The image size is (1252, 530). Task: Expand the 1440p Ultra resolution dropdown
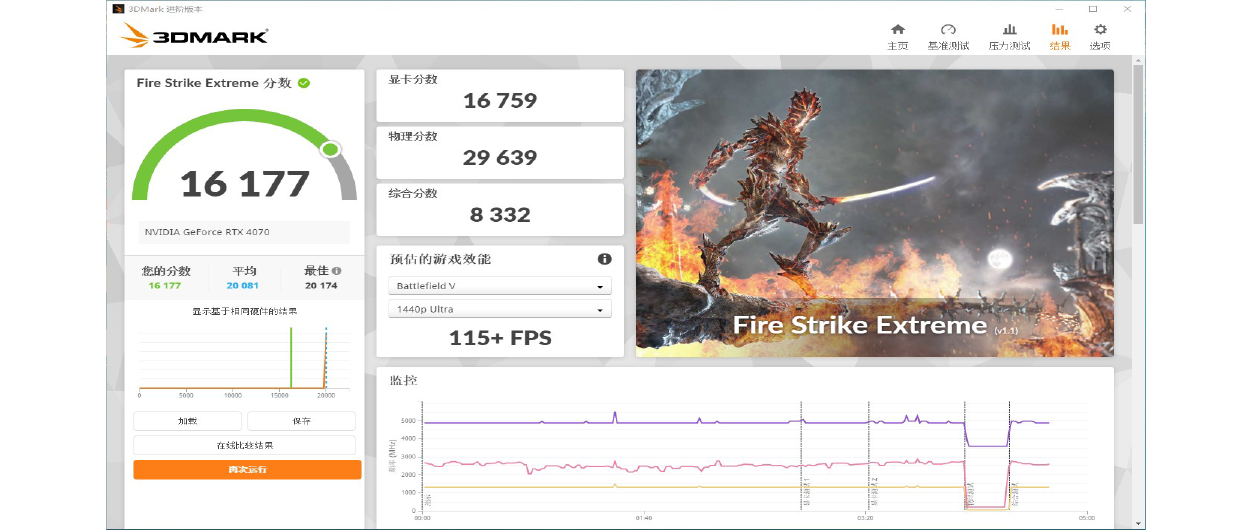pyautogui.click(x=499, y=310)
